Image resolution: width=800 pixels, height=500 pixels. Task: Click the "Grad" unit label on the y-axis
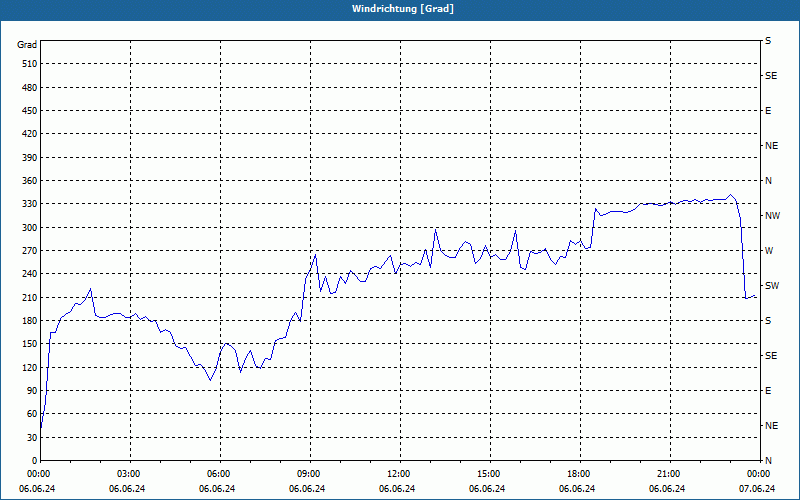27,45
